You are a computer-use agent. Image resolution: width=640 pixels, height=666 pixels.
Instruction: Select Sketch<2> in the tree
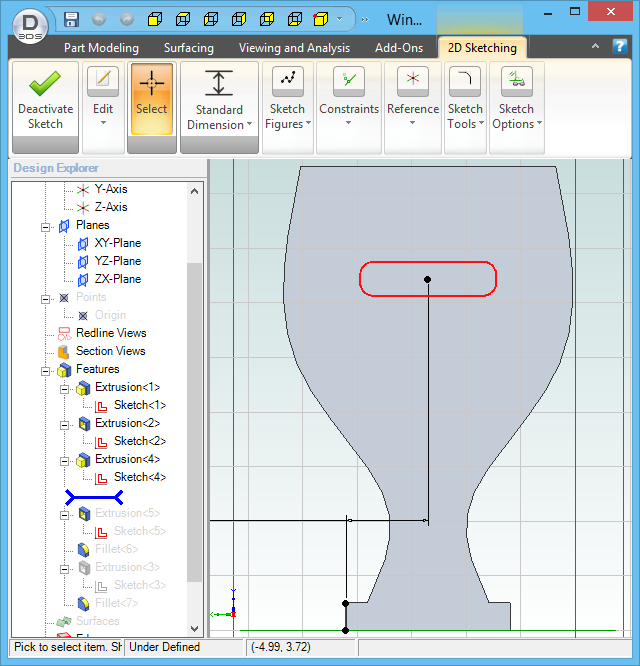pyautogui.click(x=140, y=441)
